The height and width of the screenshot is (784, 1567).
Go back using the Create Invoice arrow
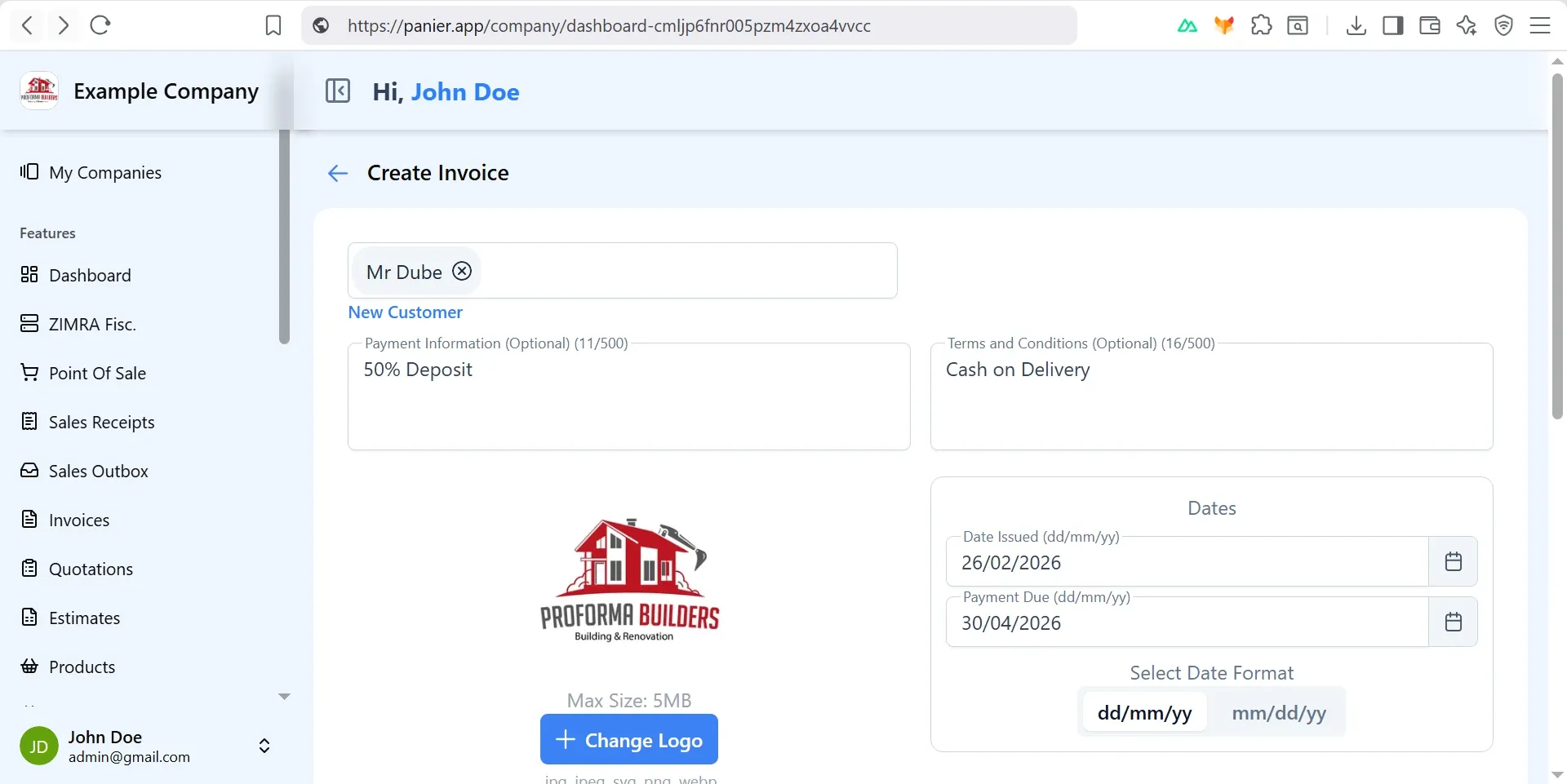pos(338,173)
